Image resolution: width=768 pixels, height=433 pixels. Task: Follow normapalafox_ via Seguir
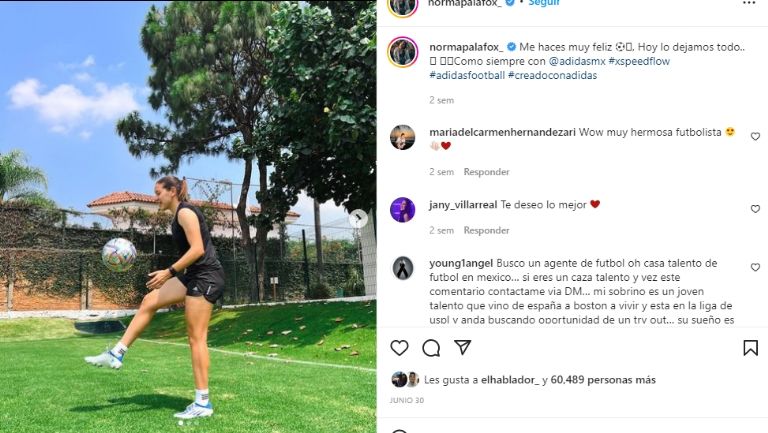click(x=544, y=3)
